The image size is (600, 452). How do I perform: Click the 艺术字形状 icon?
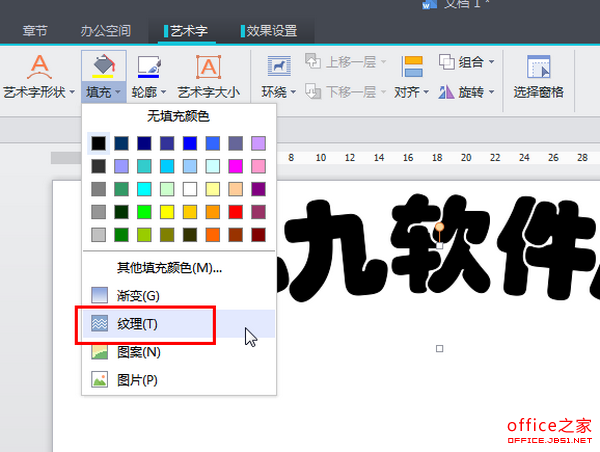click(39, 66)
